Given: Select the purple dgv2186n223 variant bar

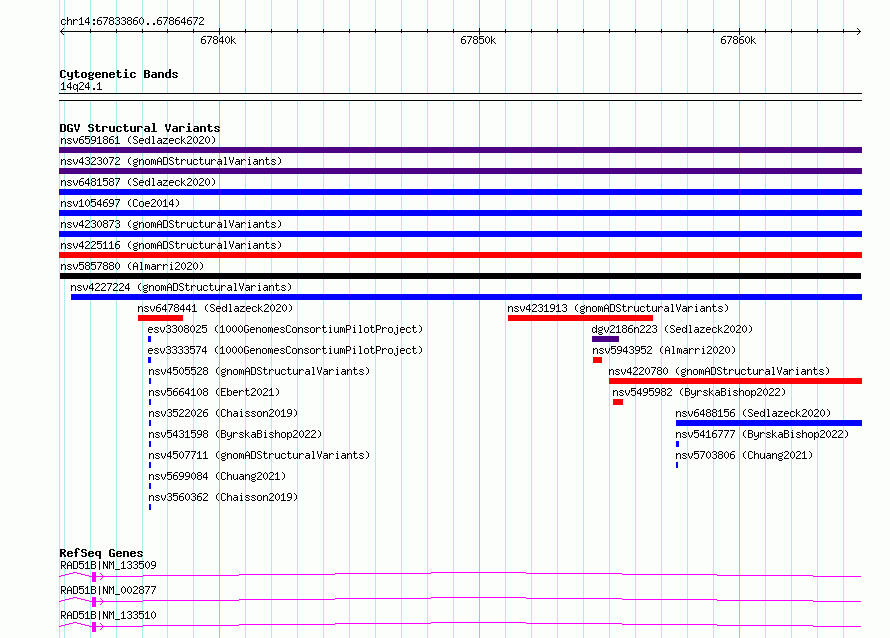Looking at the screenshot, I should [x=605, y=339].
